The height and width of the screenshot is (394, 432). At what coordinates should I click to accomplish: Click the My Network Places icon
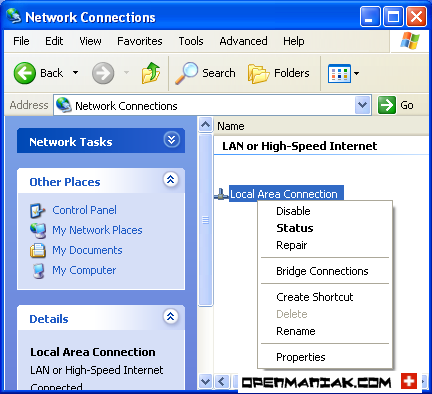[x=38, y=230]
